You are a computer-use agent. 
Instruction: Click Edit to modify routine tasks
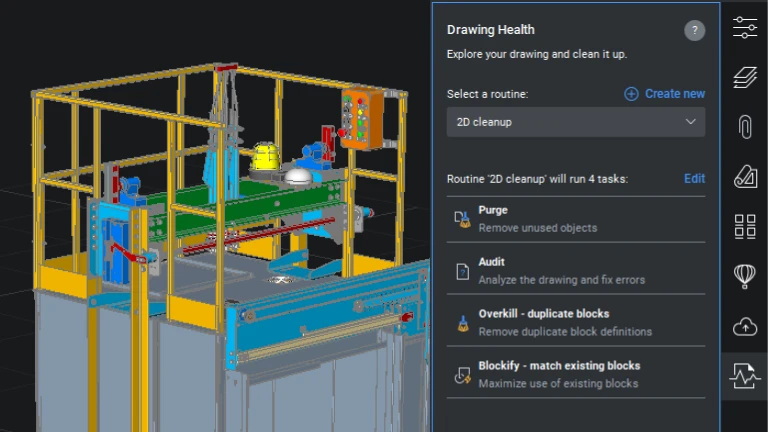pos(694,179)
